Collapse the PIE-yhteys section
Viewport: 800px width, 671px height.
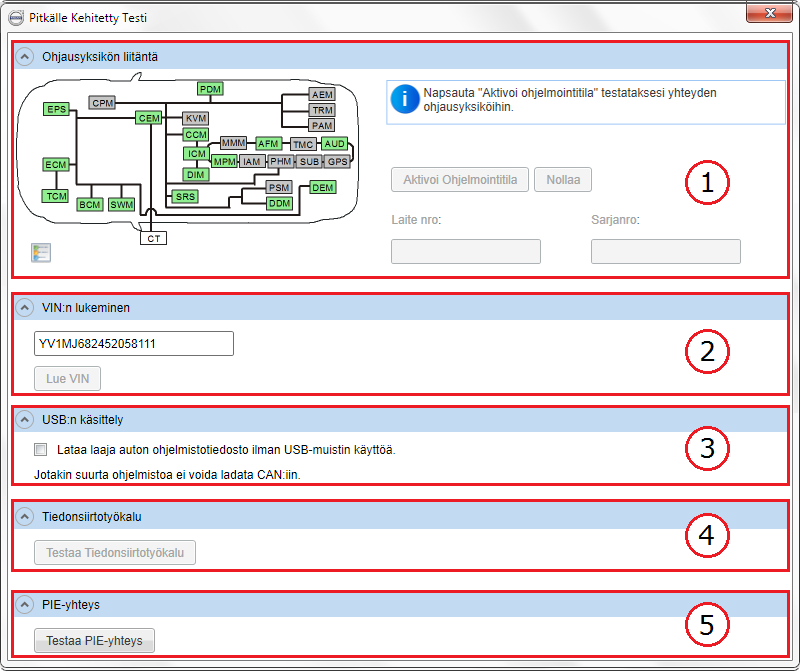point(24,605)
